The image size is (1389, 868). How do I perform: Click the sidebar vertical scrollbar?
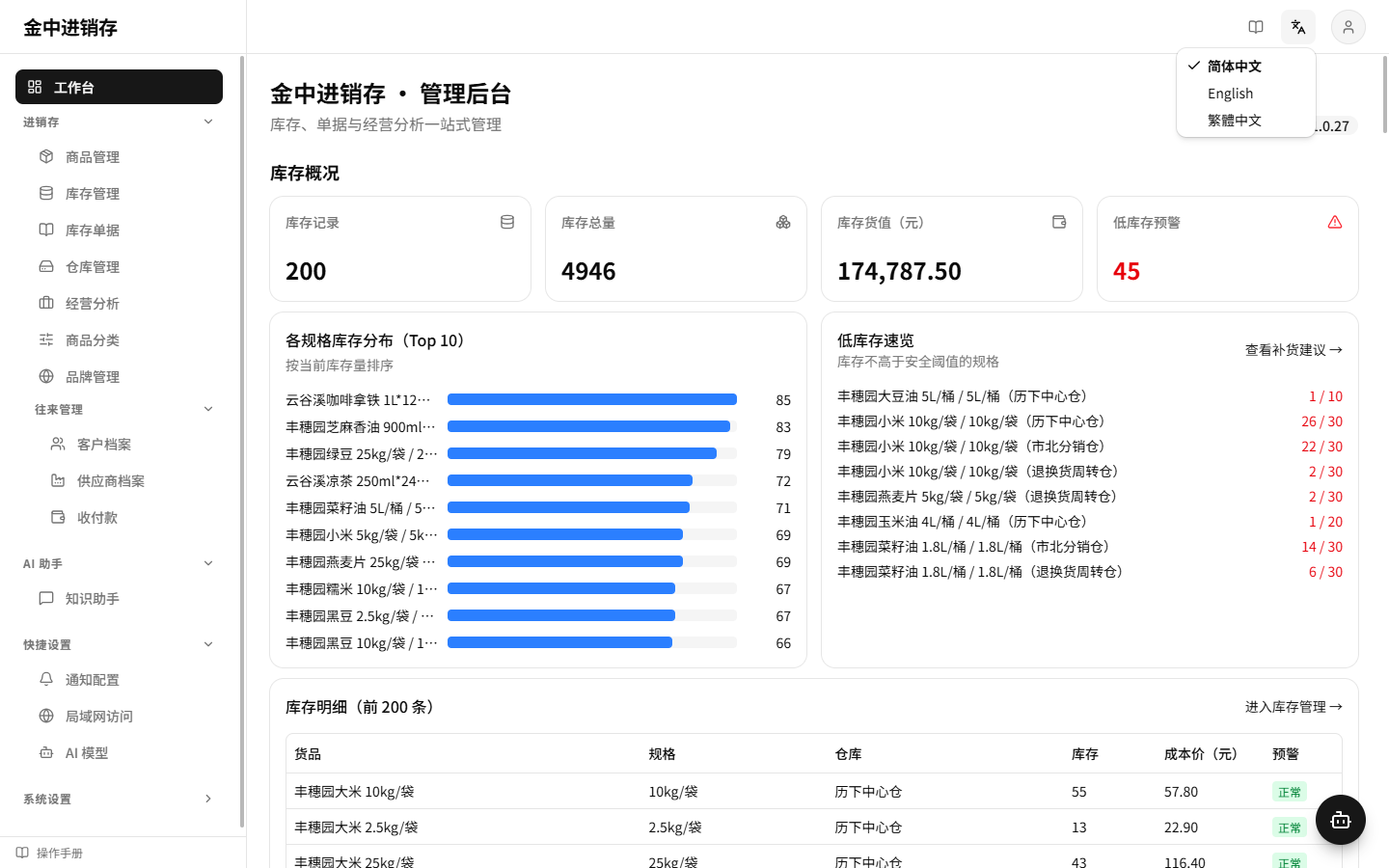pyautogui.click(x=242, y=442)
